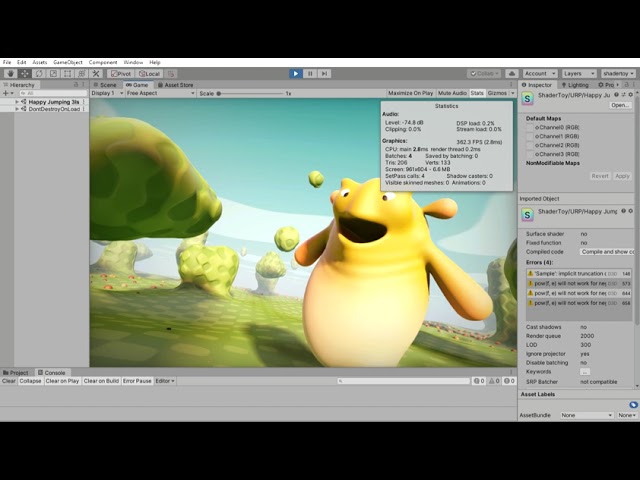This screenshot has width=640, height=480.
Task: Select the combined Transform tool
Action: coord(82,73)
